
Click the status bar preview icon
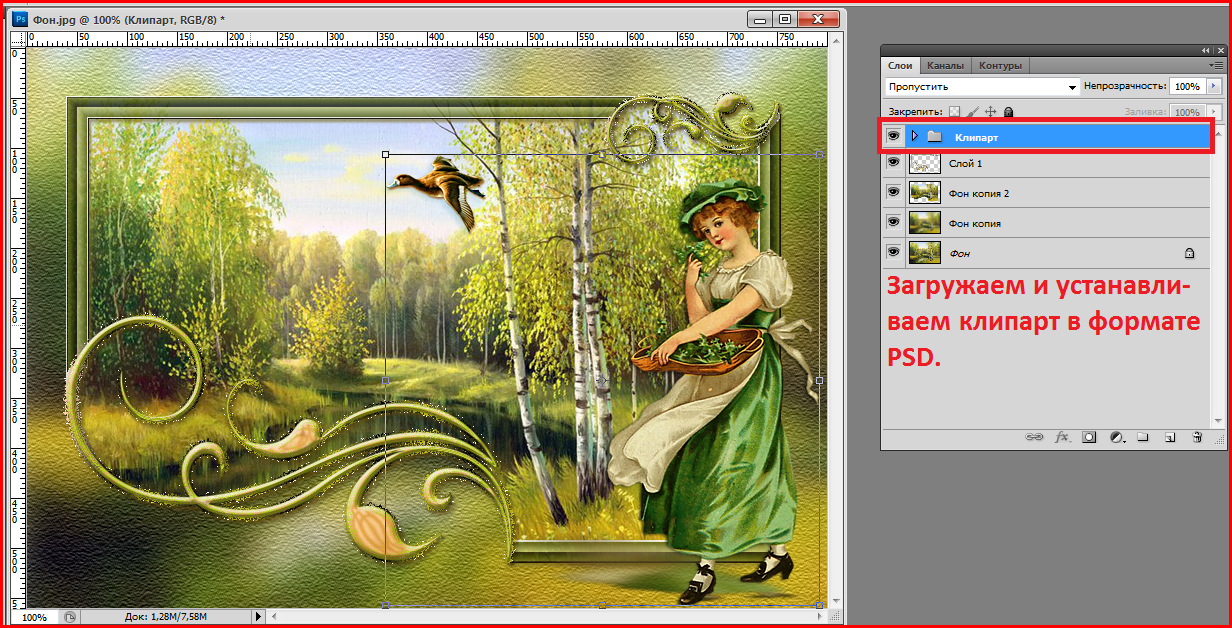point(70,617)
